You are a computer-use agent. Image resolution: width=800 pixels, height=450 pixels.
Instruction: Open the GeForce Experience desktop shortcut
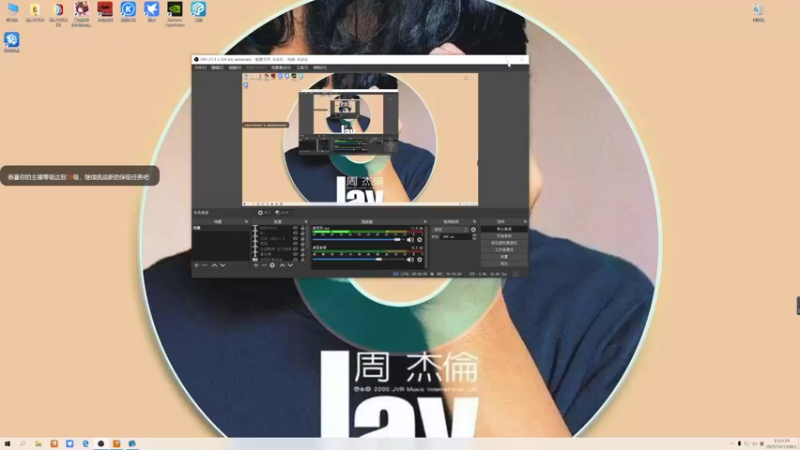(174, 13)
